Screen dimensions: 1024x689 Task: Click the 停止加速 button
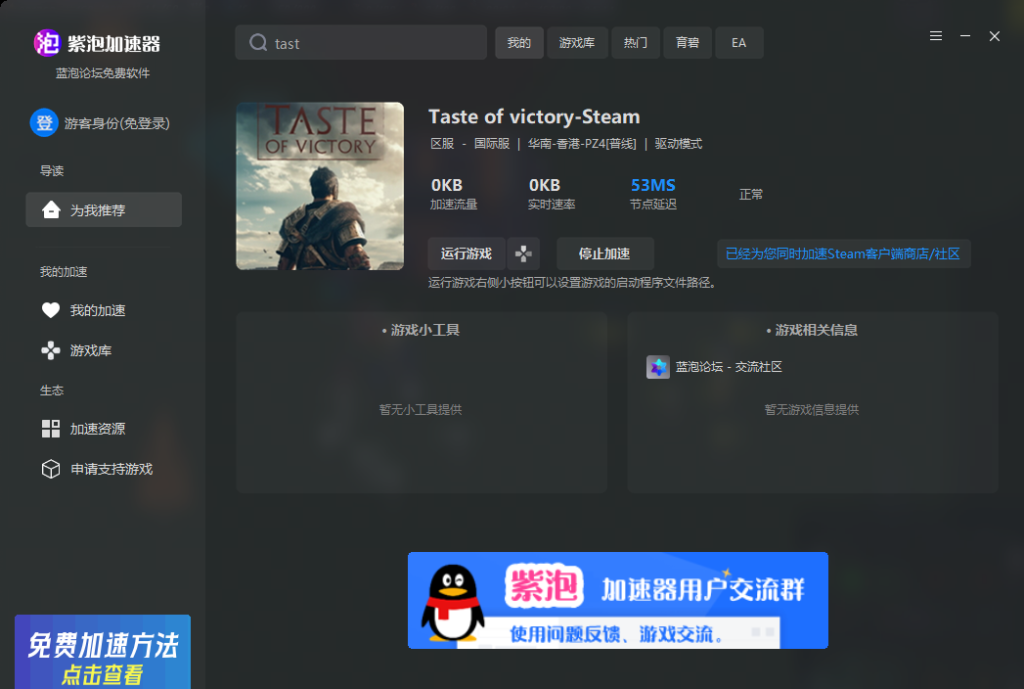605,253
